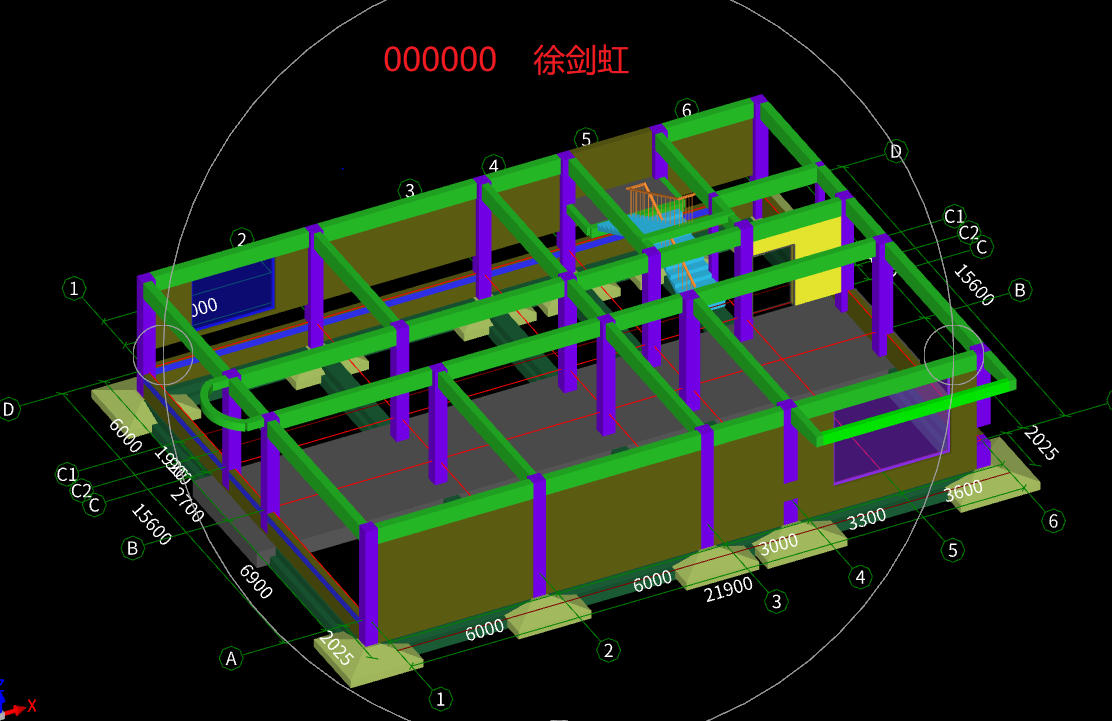
Task: Select axis bubble 4 beside the 3300 dimension
Action: click(x=860, y=577)
